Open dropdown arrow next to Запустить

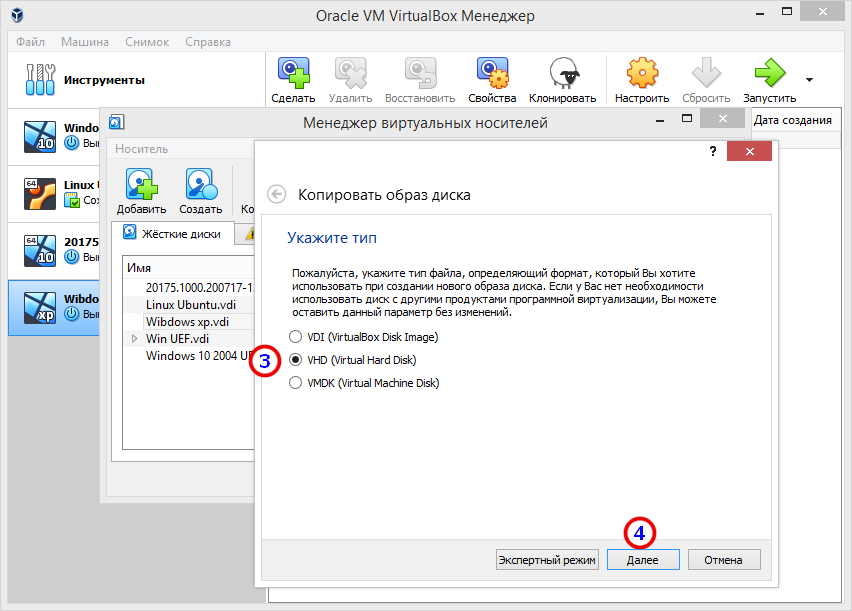point(809,80)
